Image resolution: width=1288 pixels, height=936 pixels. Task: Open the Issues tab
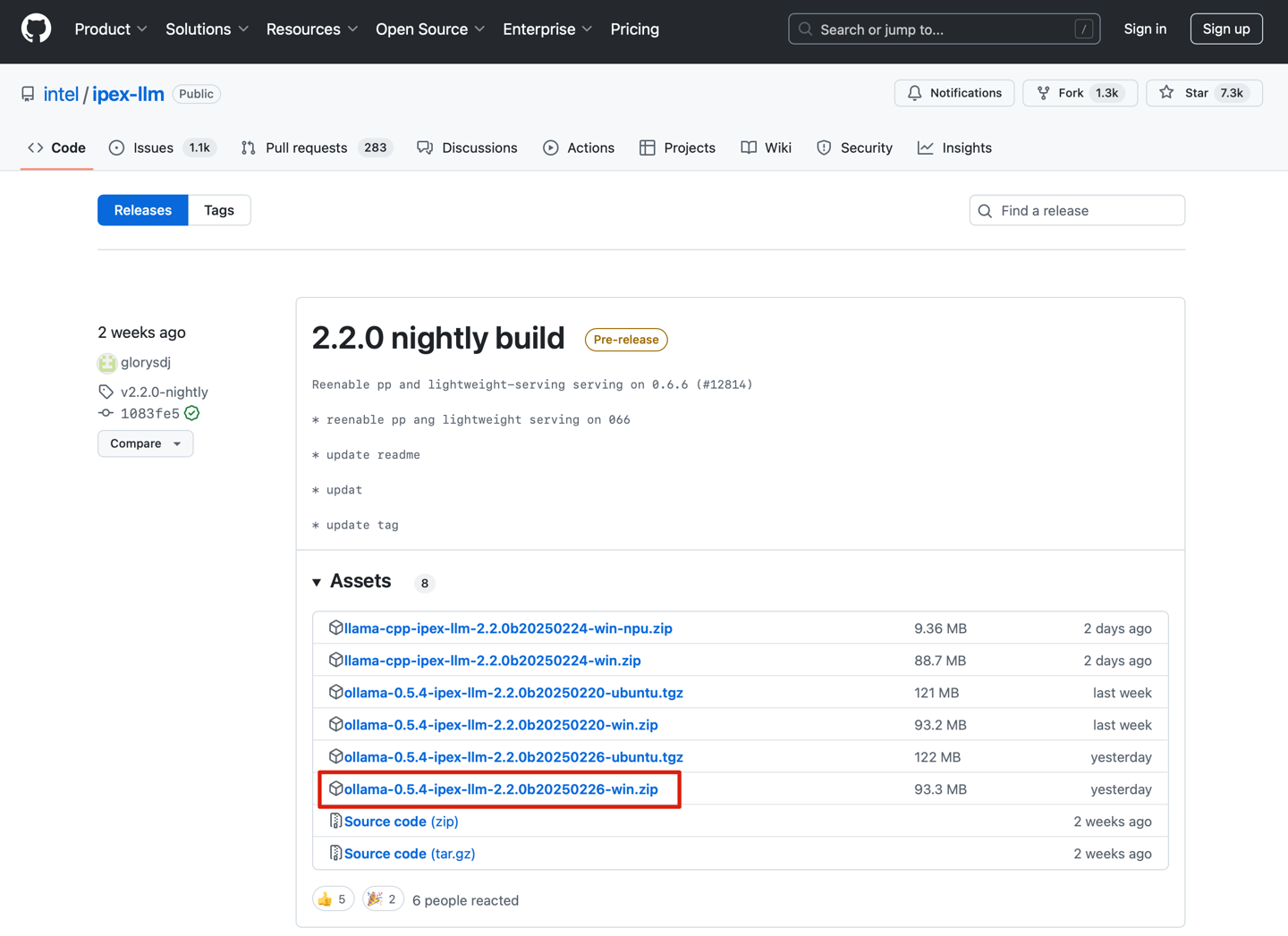point(153,148)
